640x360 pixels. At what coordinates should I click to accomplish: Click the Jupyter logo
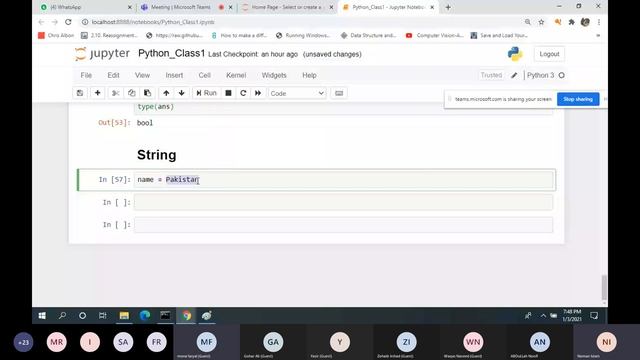(102, 53)
